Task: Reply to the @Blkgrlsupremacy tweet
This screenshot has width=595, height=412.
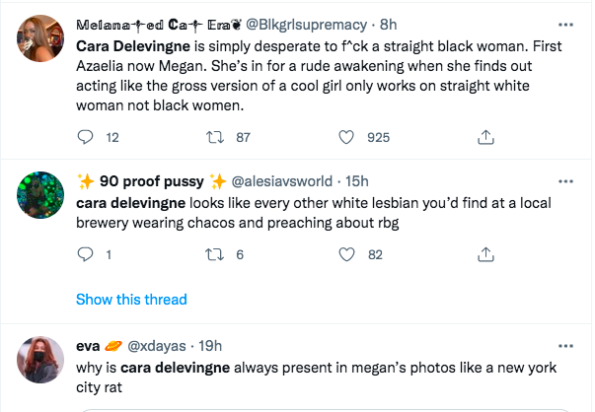Action: (85, 137)
